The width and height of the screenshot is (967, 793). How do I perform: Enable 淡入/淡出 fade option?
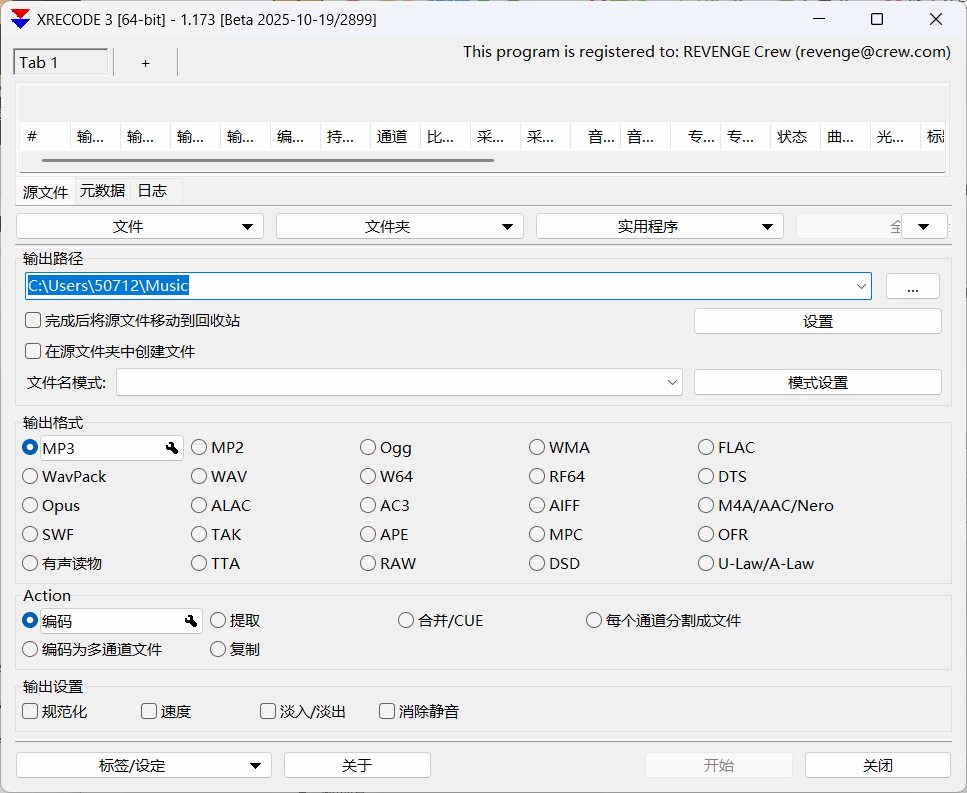[267, 711]
